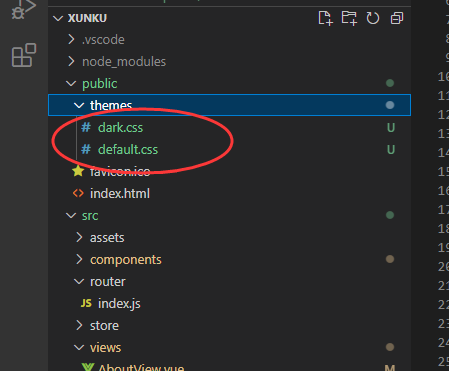Click the star icon for favicon.ico

[78, 171]
